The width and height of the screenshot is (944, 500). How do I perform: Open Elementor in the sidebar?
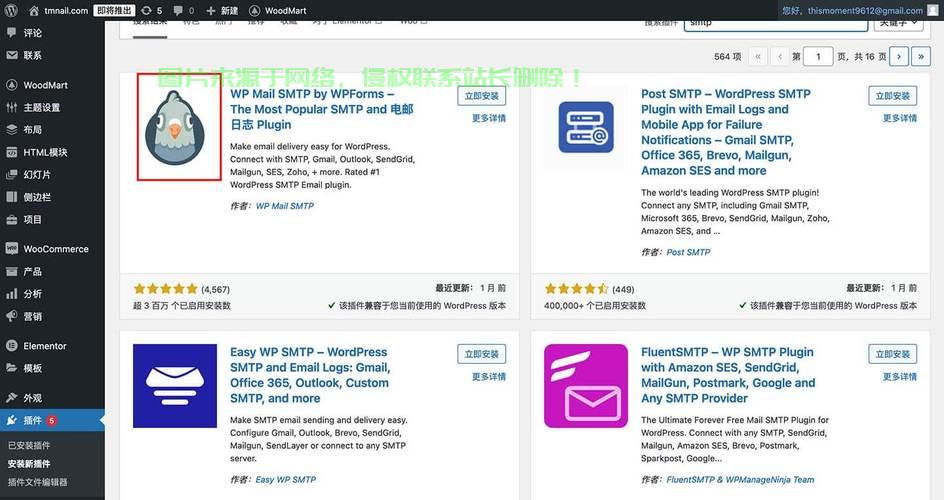tap(45, 346)
